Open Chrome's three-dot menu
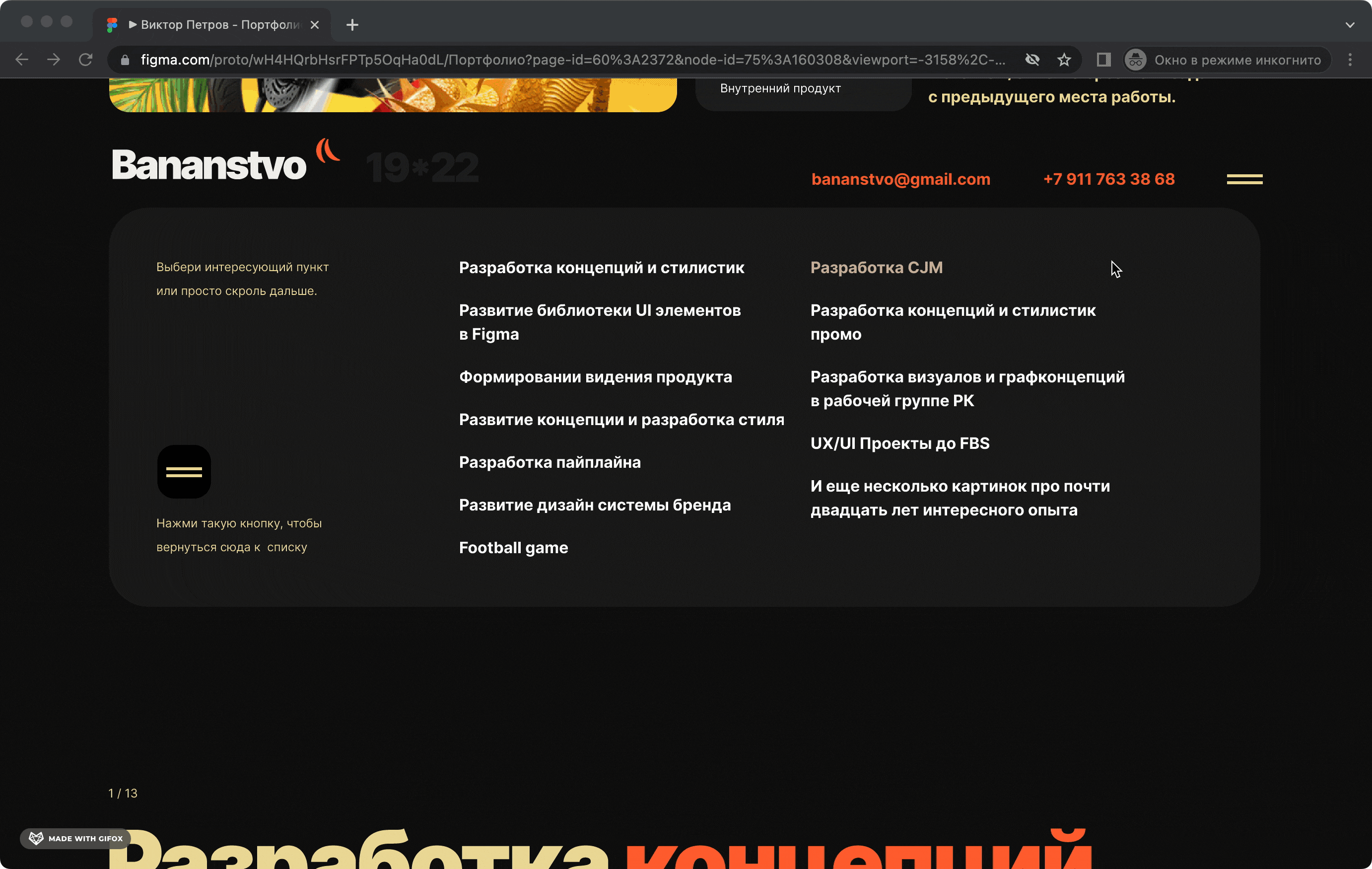 [x=1350, y=60]
